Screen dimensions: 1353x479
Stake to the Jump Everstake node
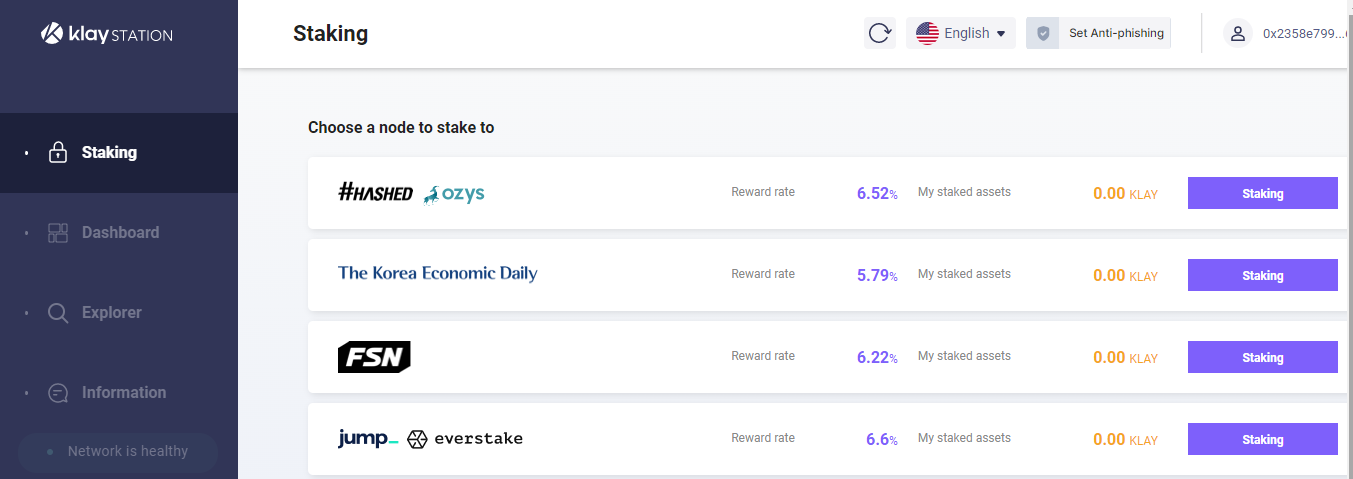pos(1262,439)
